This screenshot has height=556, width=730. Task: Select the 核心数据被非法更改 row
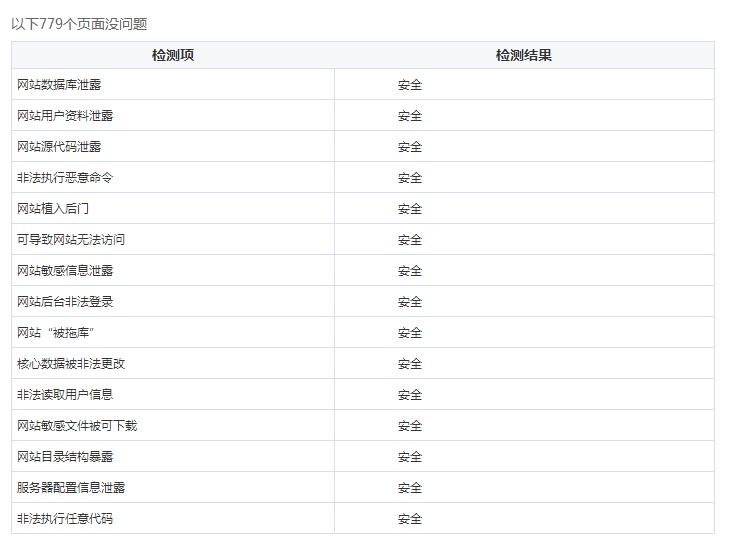[x=71, y=364]
